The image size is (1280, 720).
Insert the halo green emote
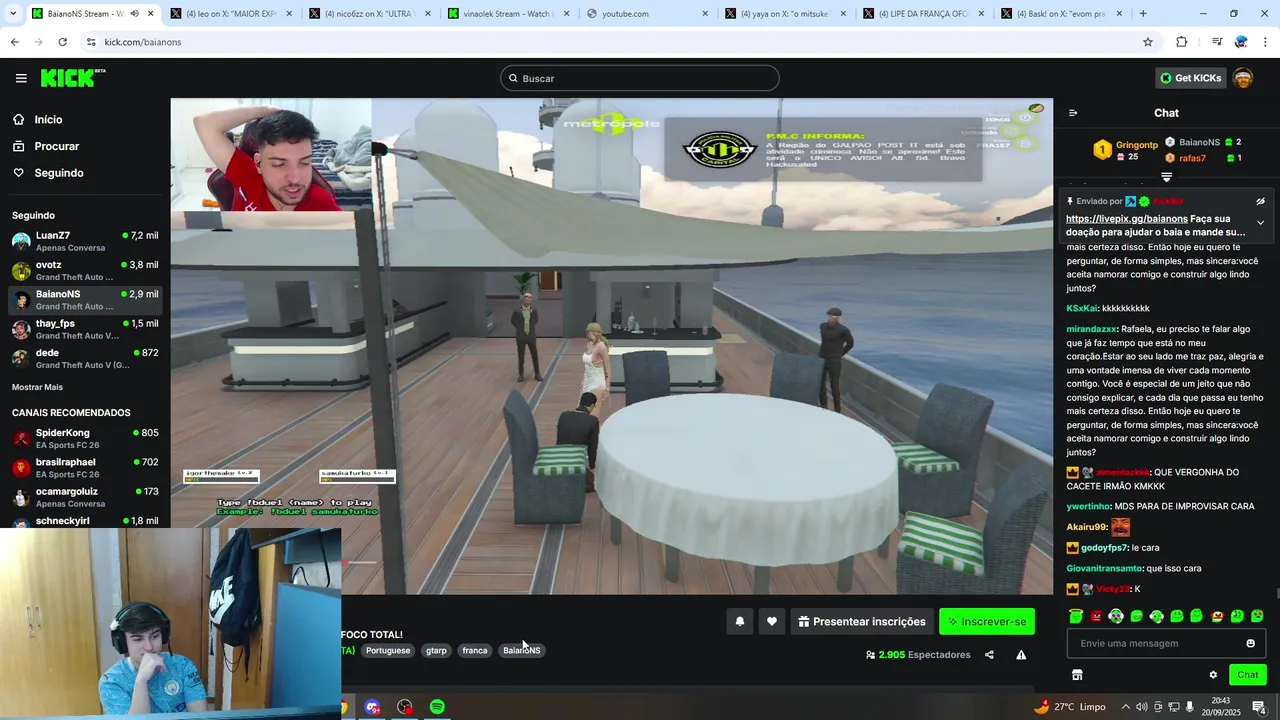point(1076,616)
